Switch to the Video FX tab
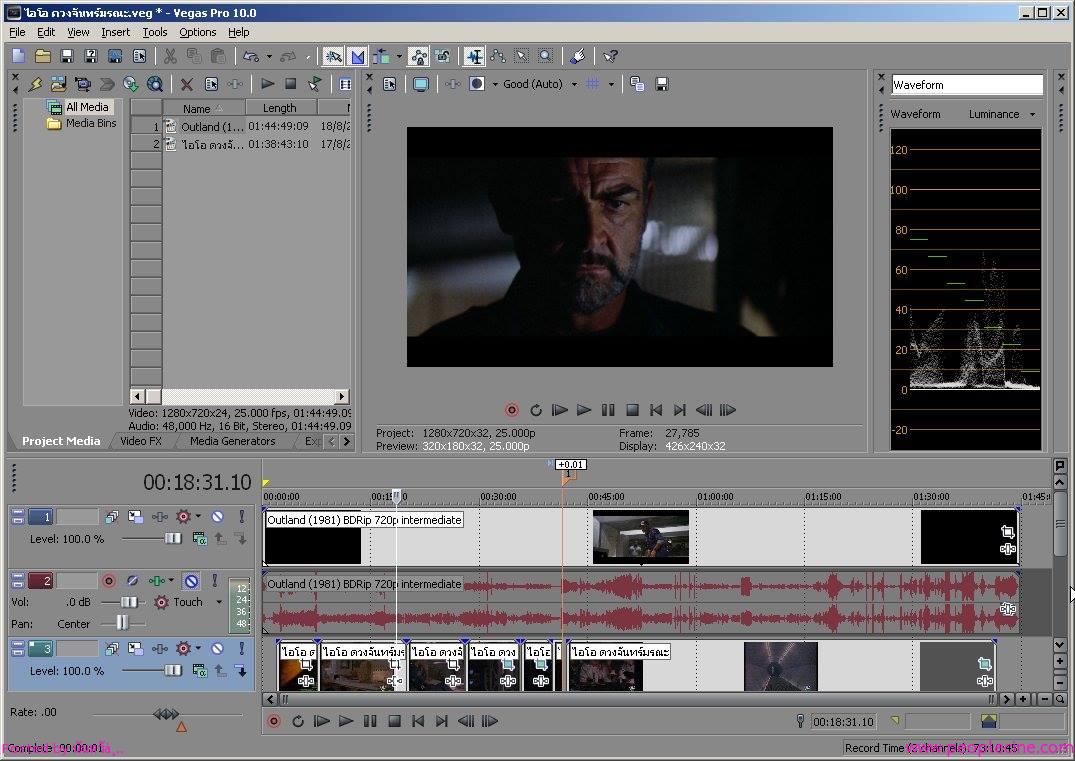This screenshot has width=1075, height=761. 141,441
